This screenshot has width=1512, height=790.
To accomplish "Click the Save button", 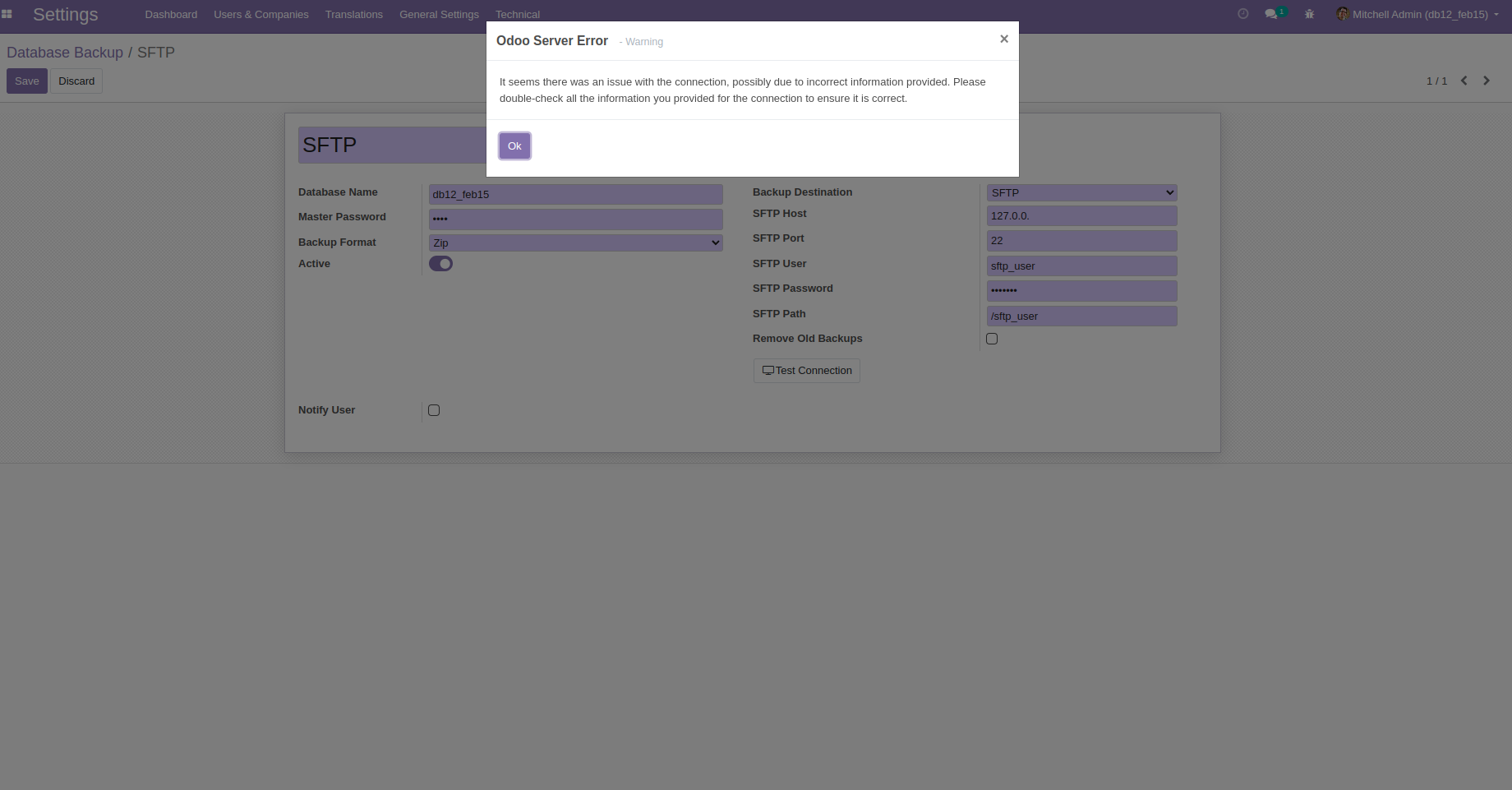I will tap(27, 81).
